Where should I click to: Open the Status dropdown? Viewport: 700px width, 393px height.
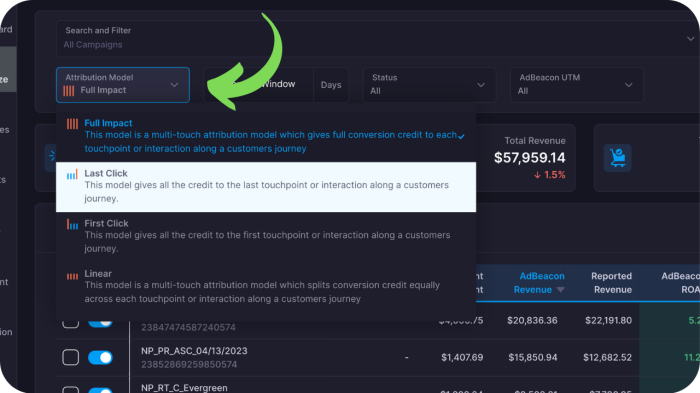click(x=429, y=85)
